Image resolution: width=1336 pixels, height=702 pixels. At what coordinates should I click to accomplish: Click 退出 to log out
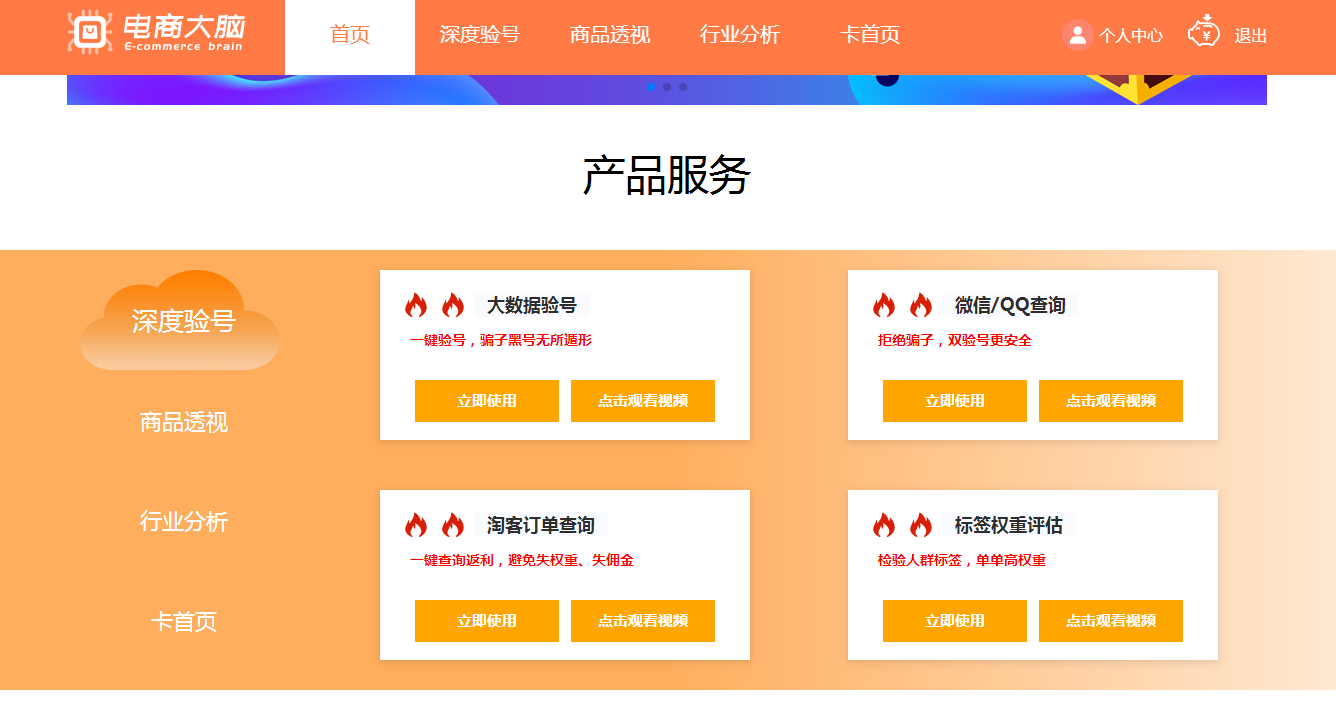tap(1251, 36)
